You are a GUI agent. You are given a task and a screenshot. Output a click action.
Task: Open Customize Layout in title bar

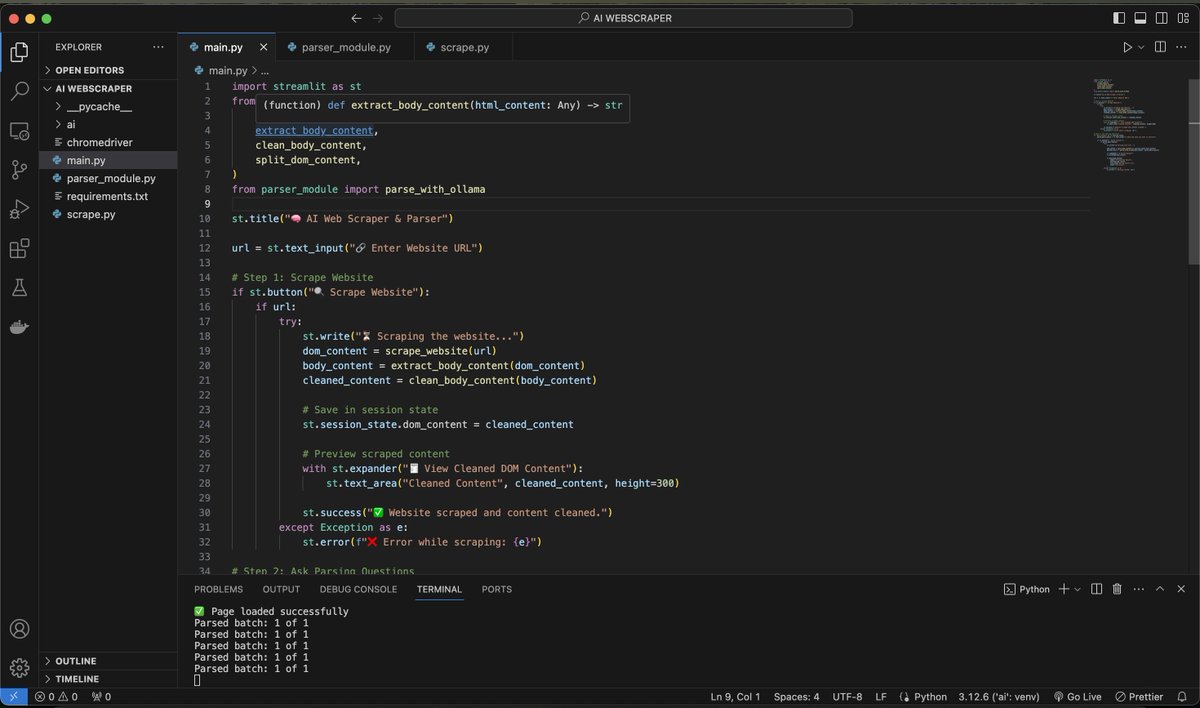(1183, 18)
